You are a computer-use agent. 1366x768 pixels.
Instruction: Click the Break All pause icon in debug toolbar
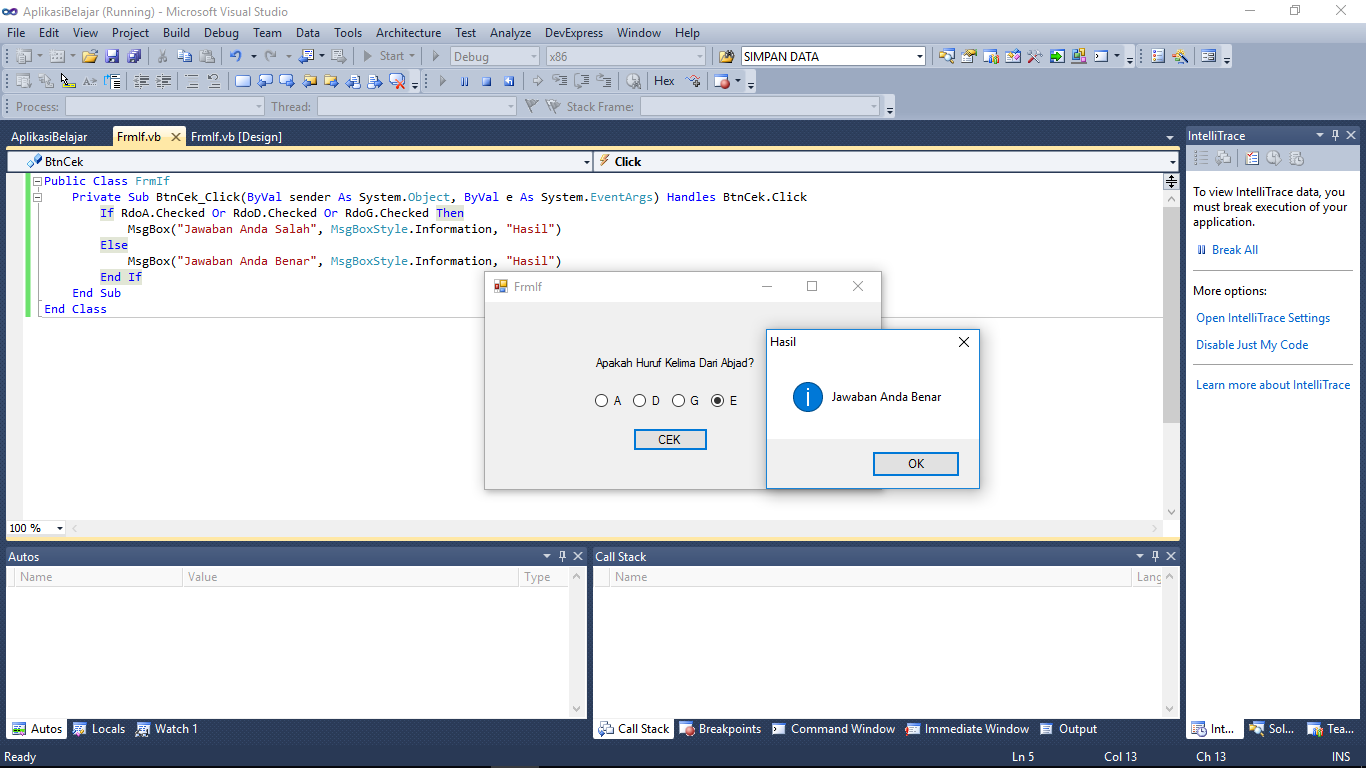click(465, 81)
